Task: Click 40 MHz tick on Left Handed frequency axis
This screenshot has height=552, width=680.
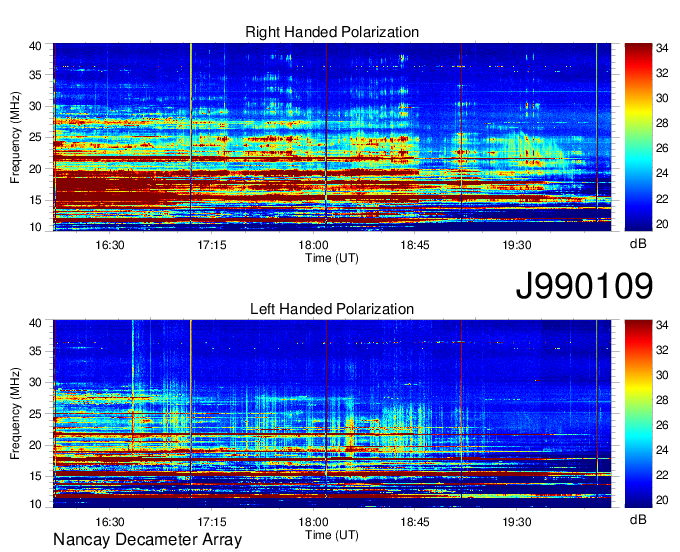Action: click(x=35, y=323)
